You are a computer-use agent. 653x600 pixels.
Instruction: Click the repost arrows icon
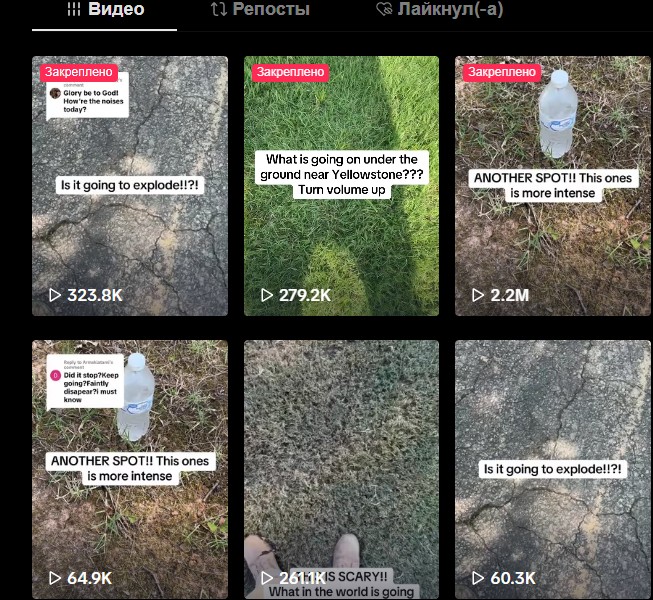click(219, 9)
